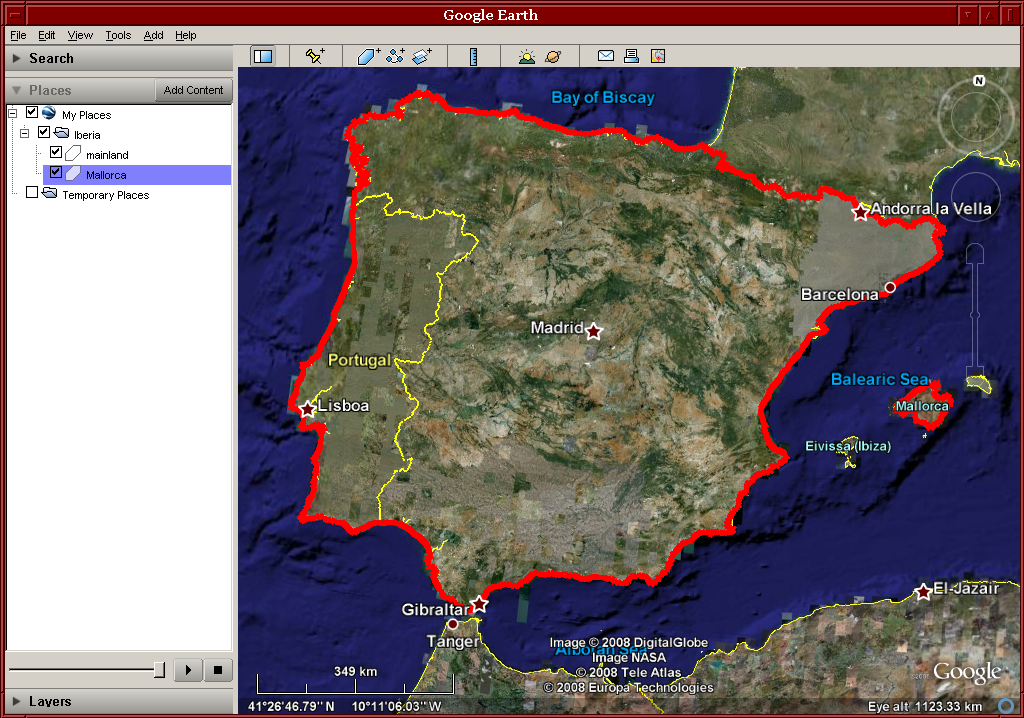The width and height of the screenshot is (1024, 718).
Task: Click the Iberia folder icon
Action: pos(61,133)
